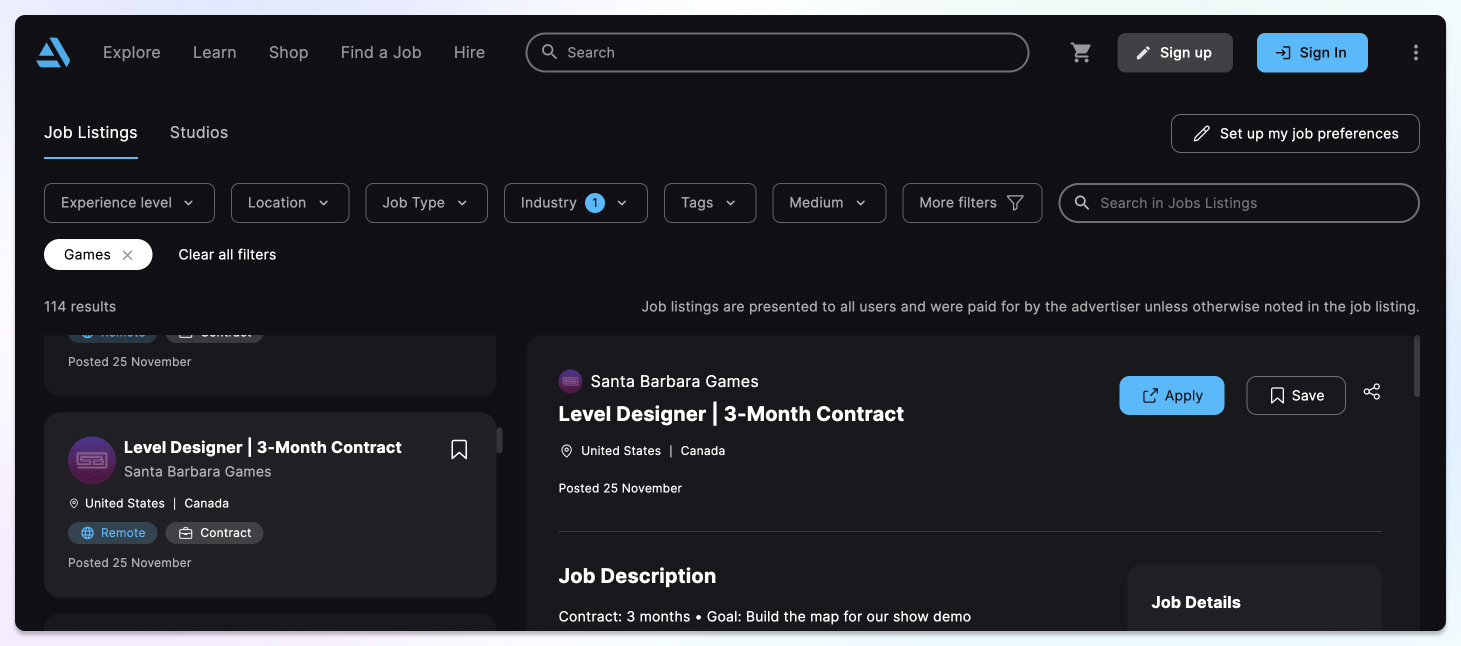Image resolution: width=1461 pixels, height=646 pixels.
Task: Bookmark the Level Designer job card
Action: click(x=459, y=450)
